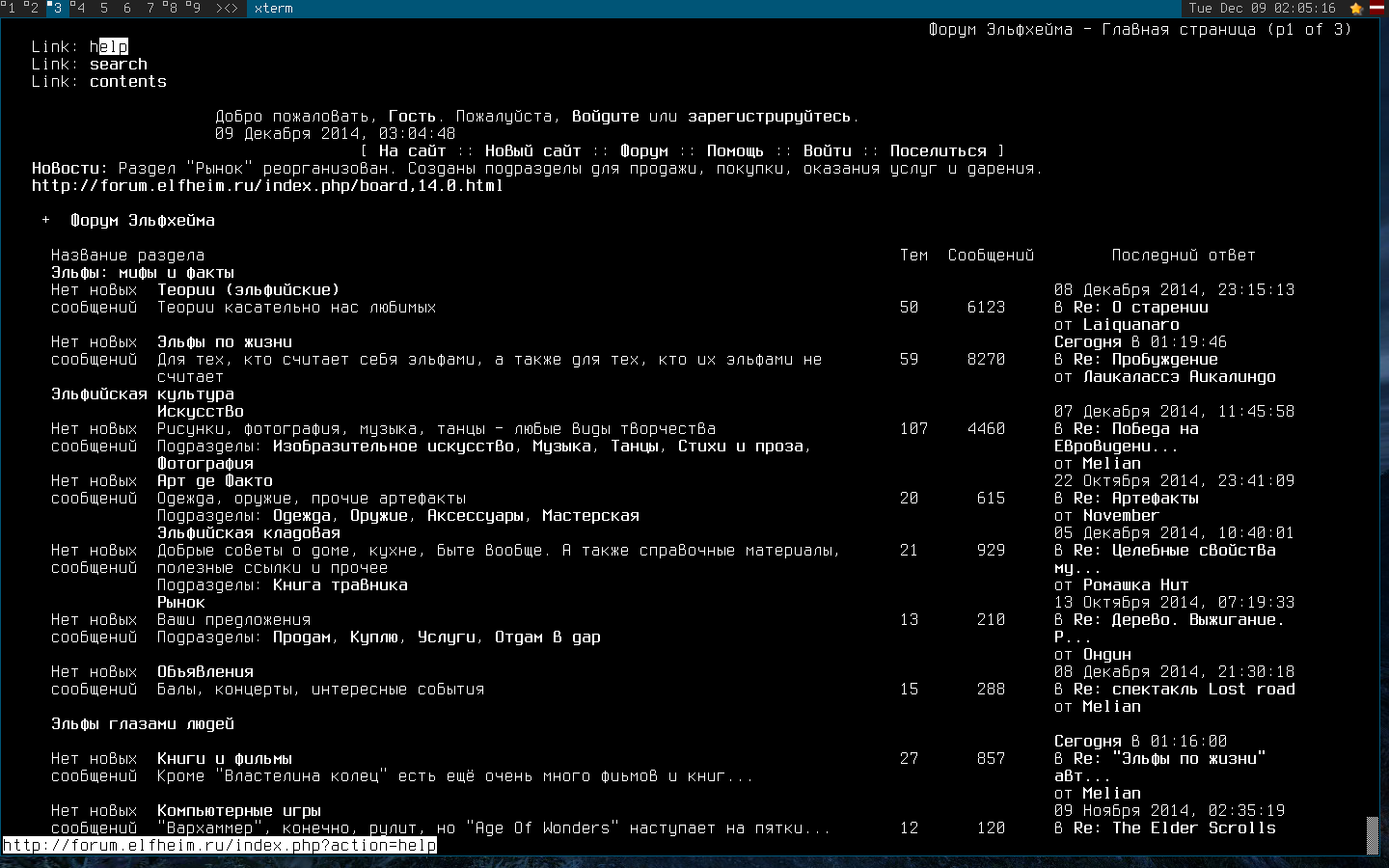View the profile of Лаикалассэ Аикалиндо

1180,376
